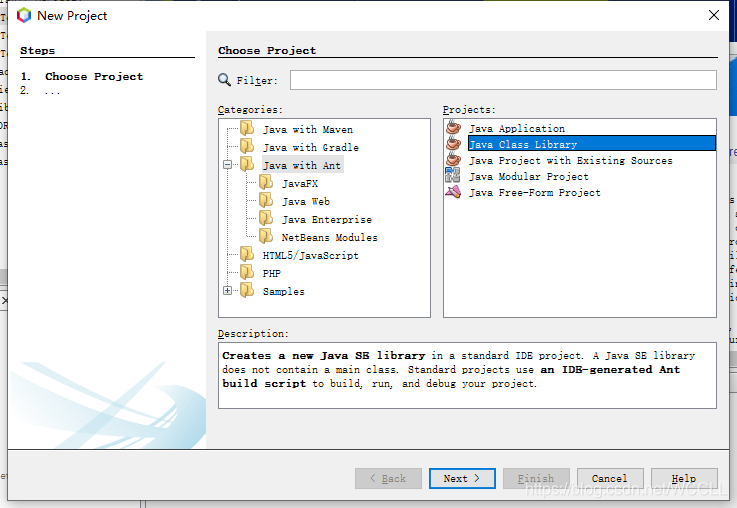Viewport: 737px width, 508px height.
Task: Select the Java Enterprise subcategory
Action: tap(327, 219)
